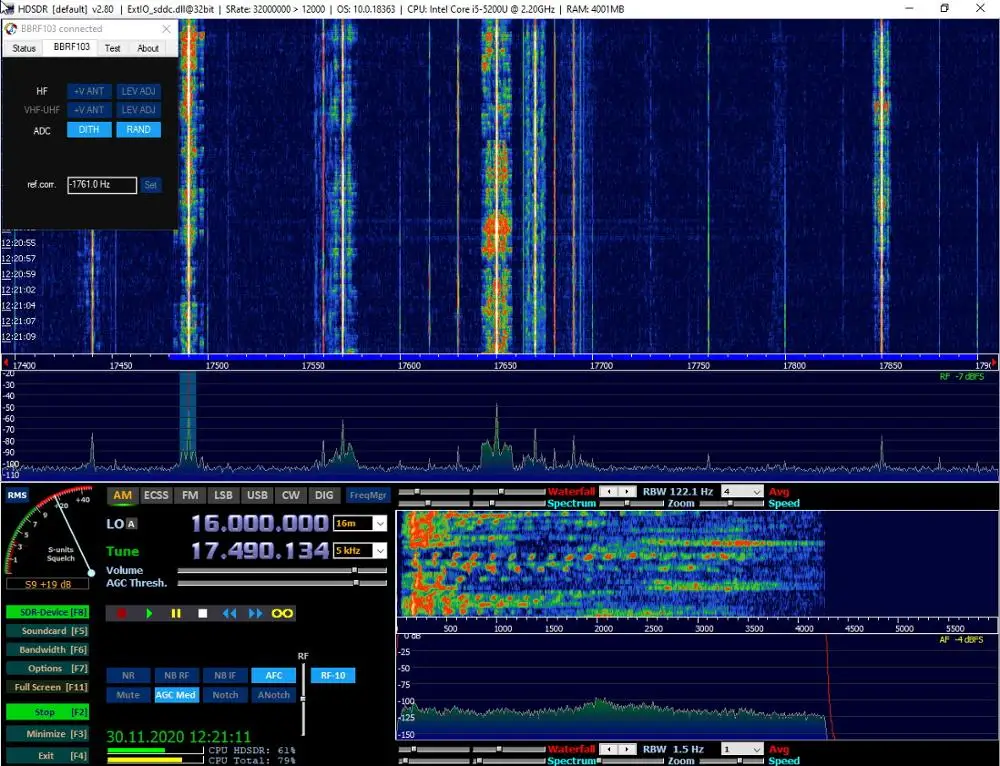Pause playback with the yellow pause icon
Screen dimensions: 1000x766
point(176,613)
